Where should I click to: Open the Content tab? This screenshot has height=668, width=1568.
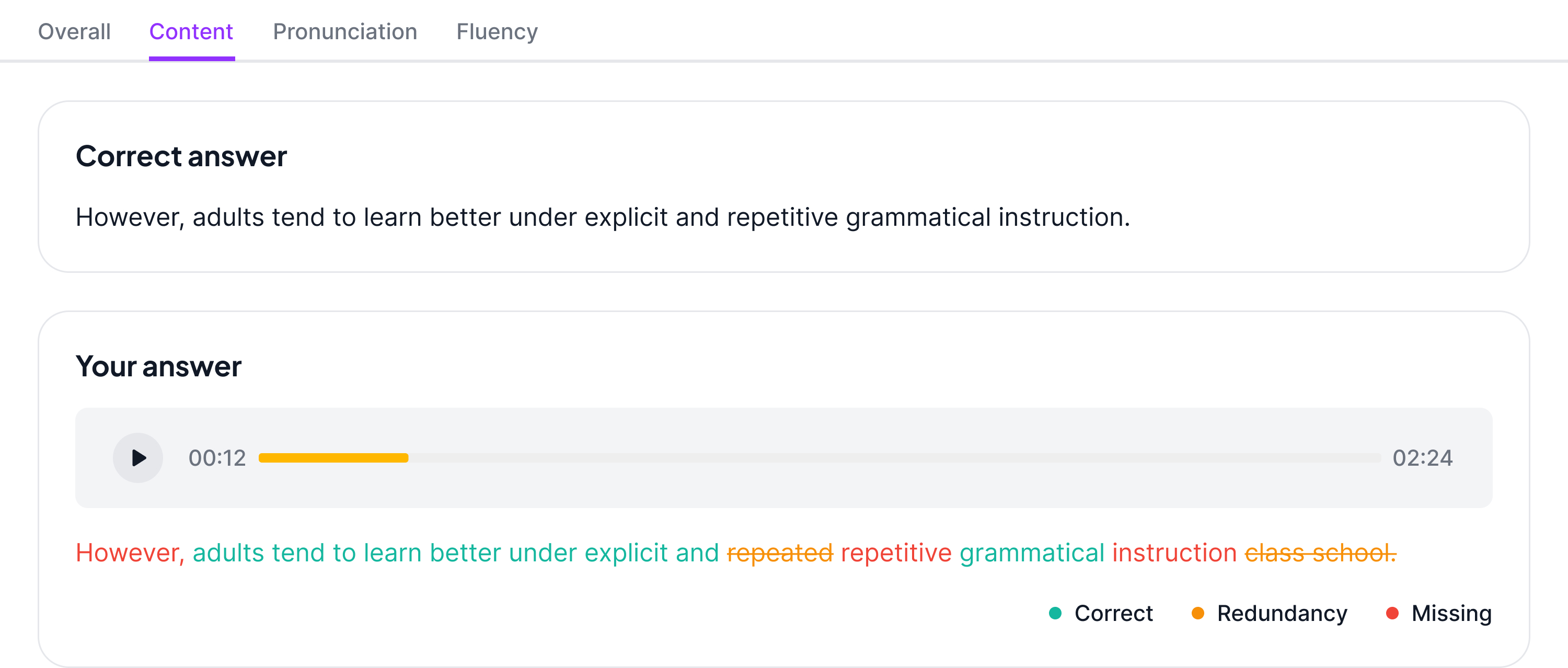coord(191,32)
